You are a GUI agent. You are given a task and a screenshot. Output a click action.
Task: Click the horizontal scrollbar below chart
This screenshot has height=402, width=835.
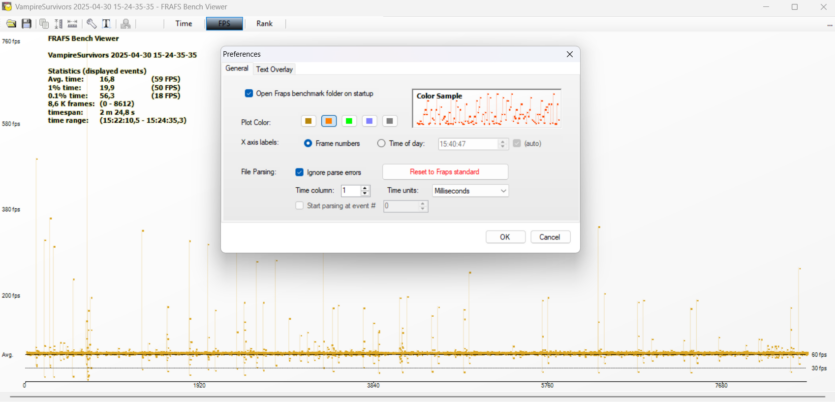point(418,397)
